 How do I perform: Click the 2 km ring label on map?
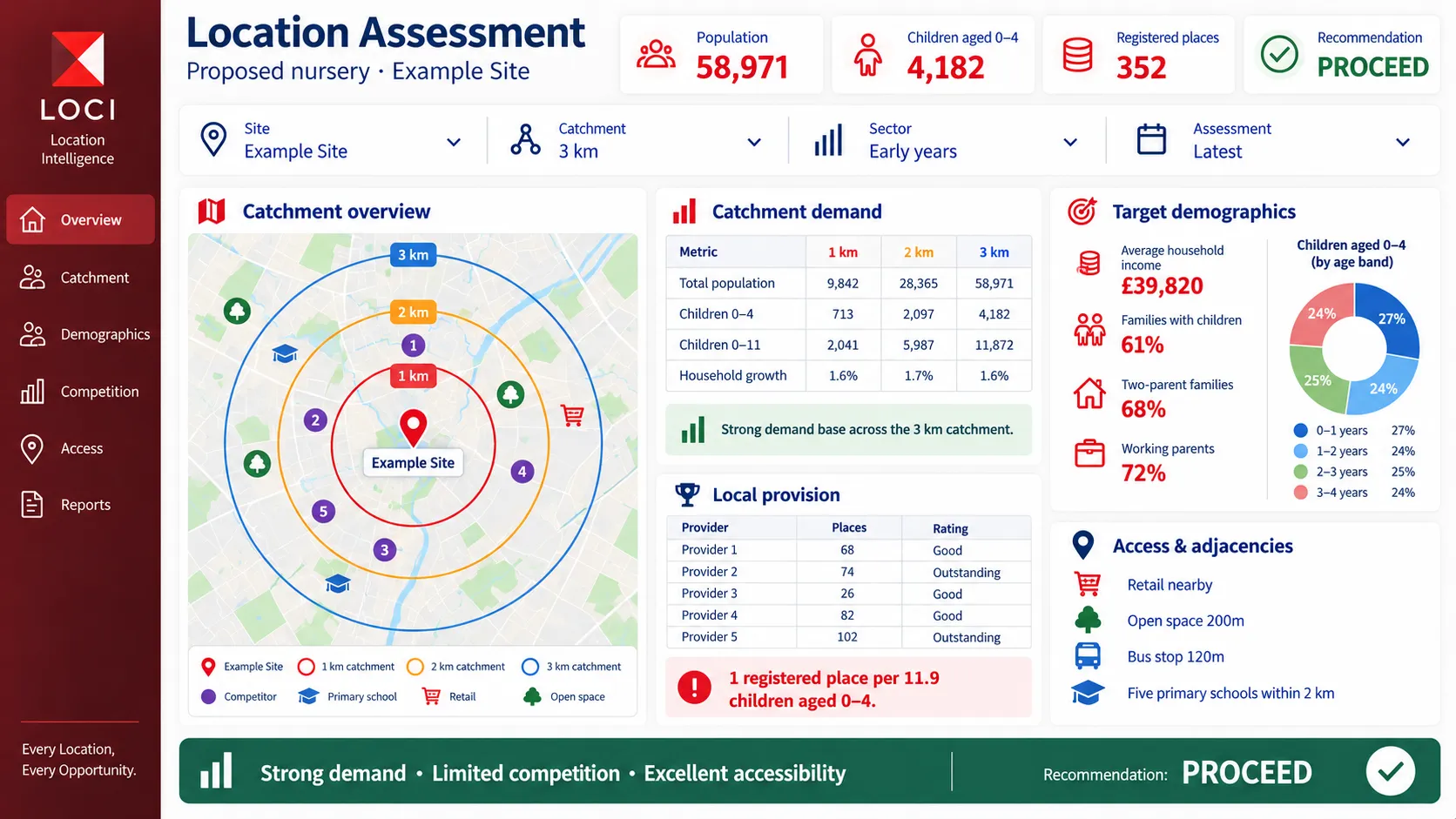(x=413, y=312)
